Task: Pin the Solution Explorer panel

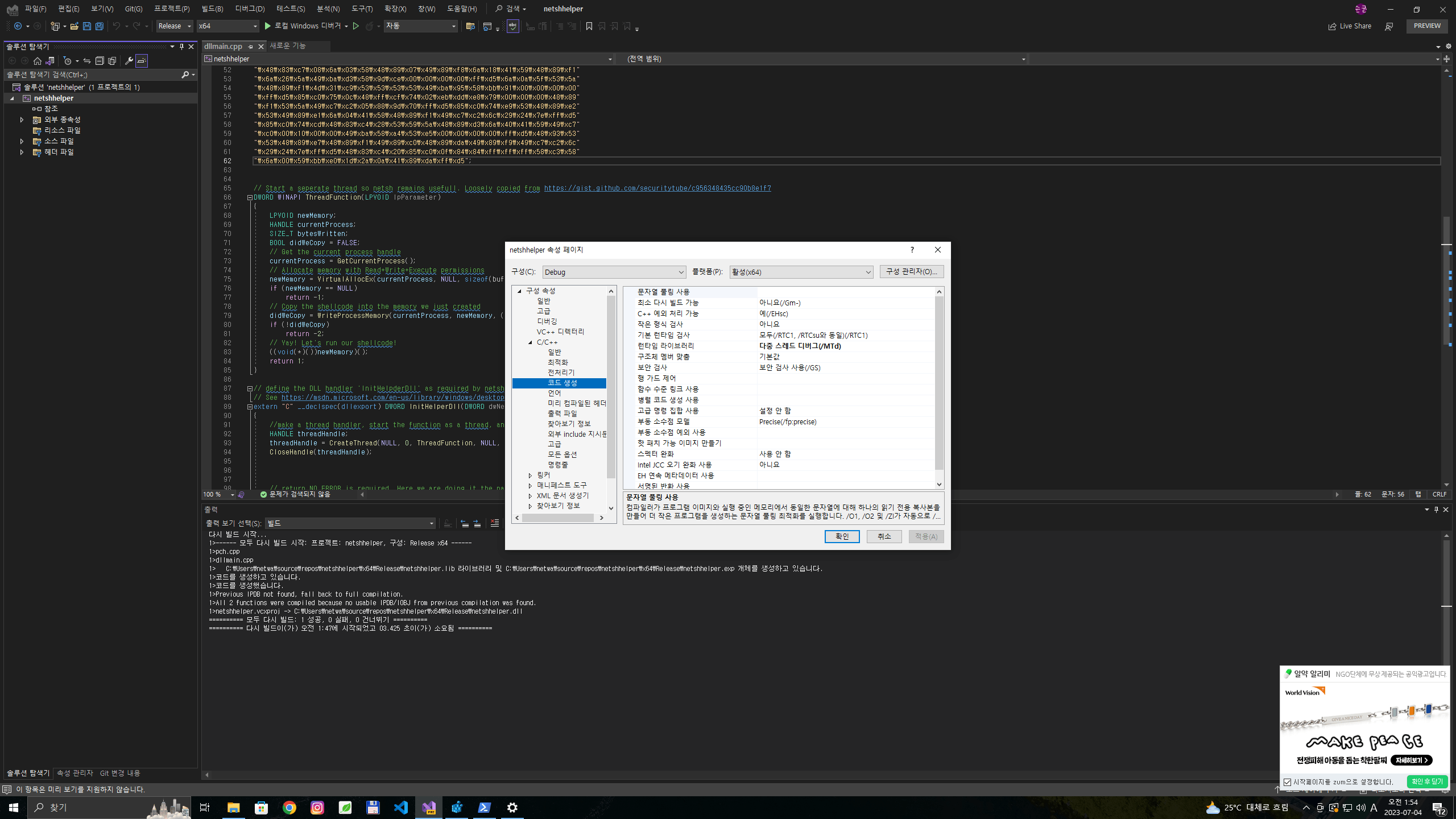Action: (181, 47)
